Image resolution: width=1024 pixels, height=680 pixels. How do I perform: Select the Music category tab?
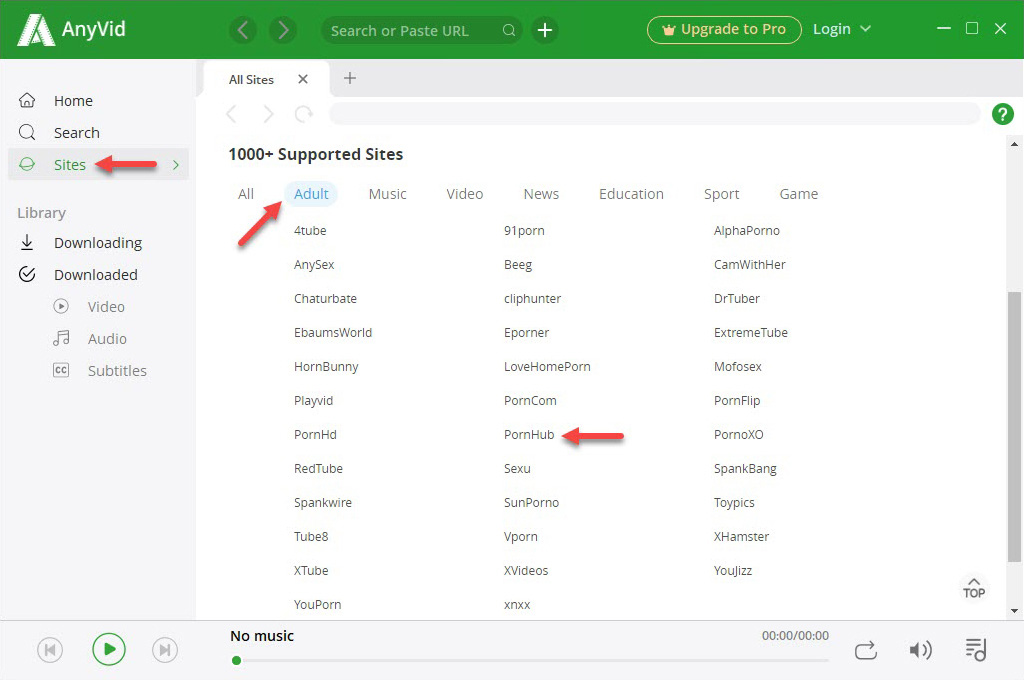click(x=387, y=194)
